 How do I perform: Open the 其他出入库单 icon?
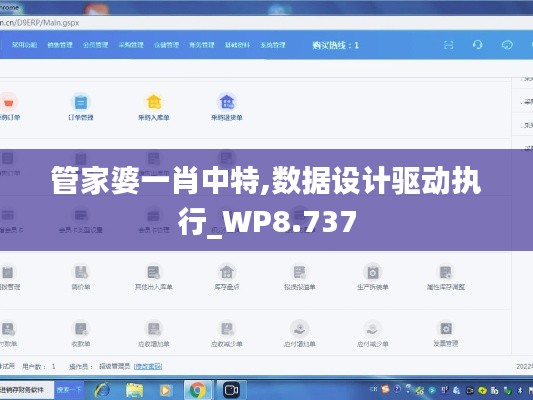(x=154, y=272)
